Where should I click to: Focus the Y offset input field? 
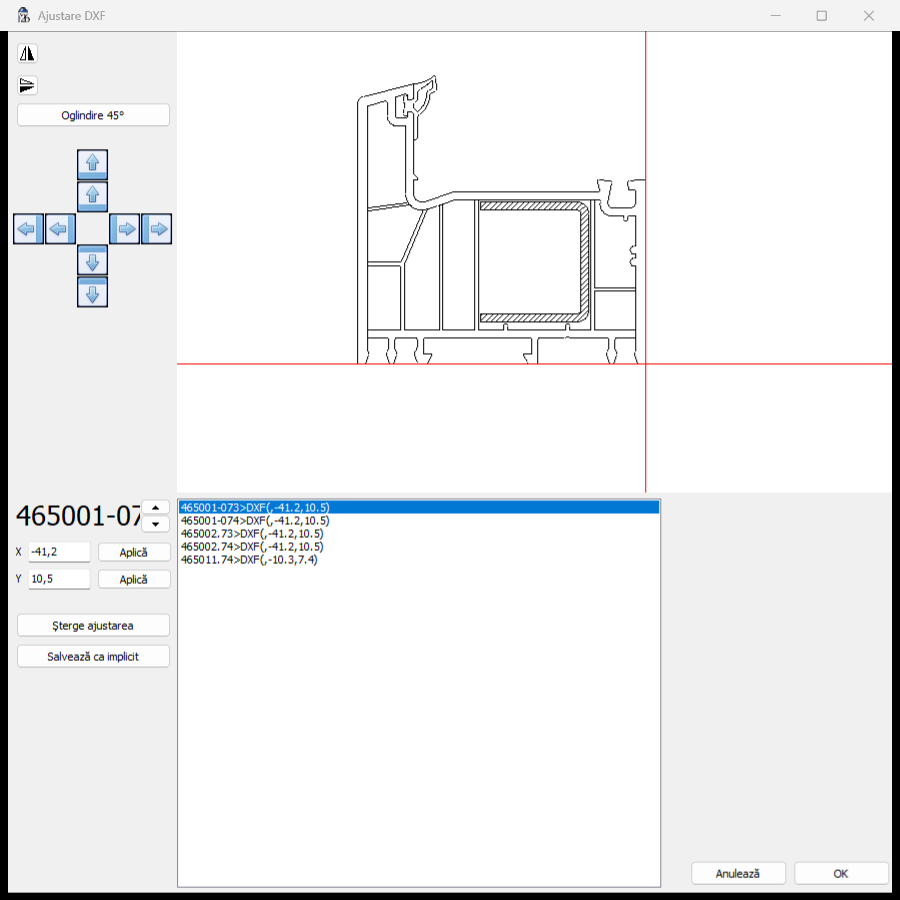click(x=59, y=579)
